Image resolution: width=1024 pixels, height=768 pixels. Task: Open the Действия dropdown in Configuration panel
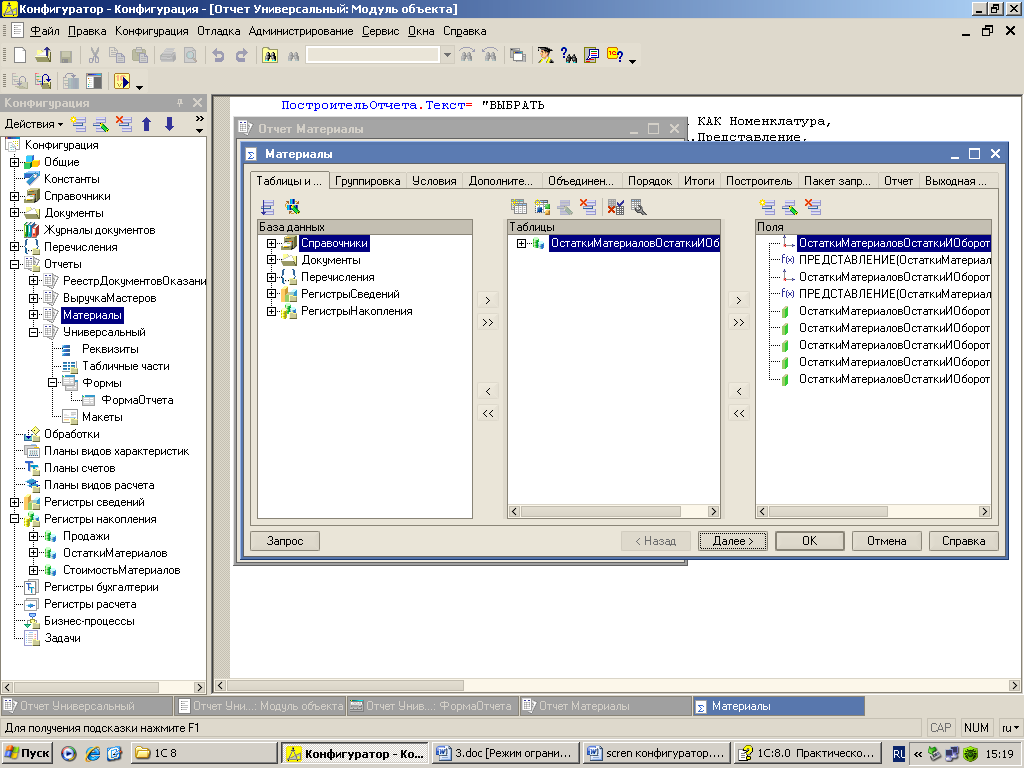(x=34, y=124)
